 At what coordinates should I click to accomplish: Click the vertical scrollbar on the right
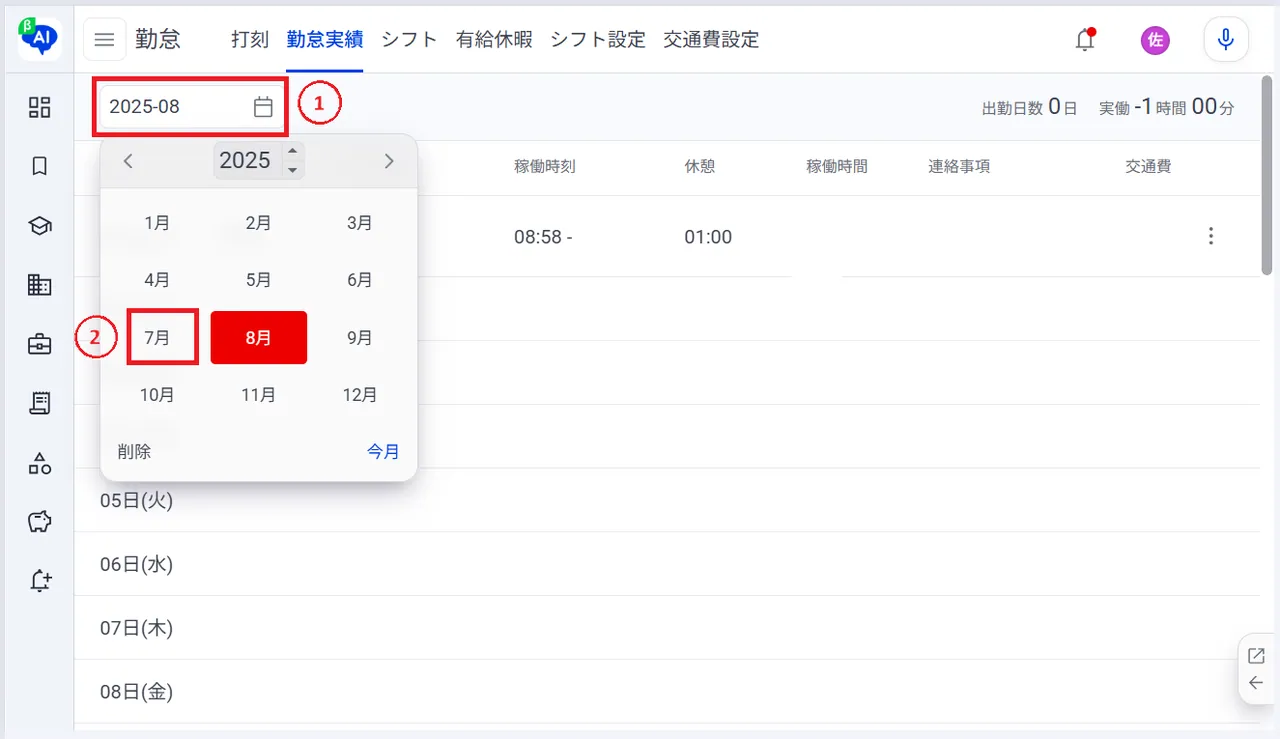coord(1267,174)
